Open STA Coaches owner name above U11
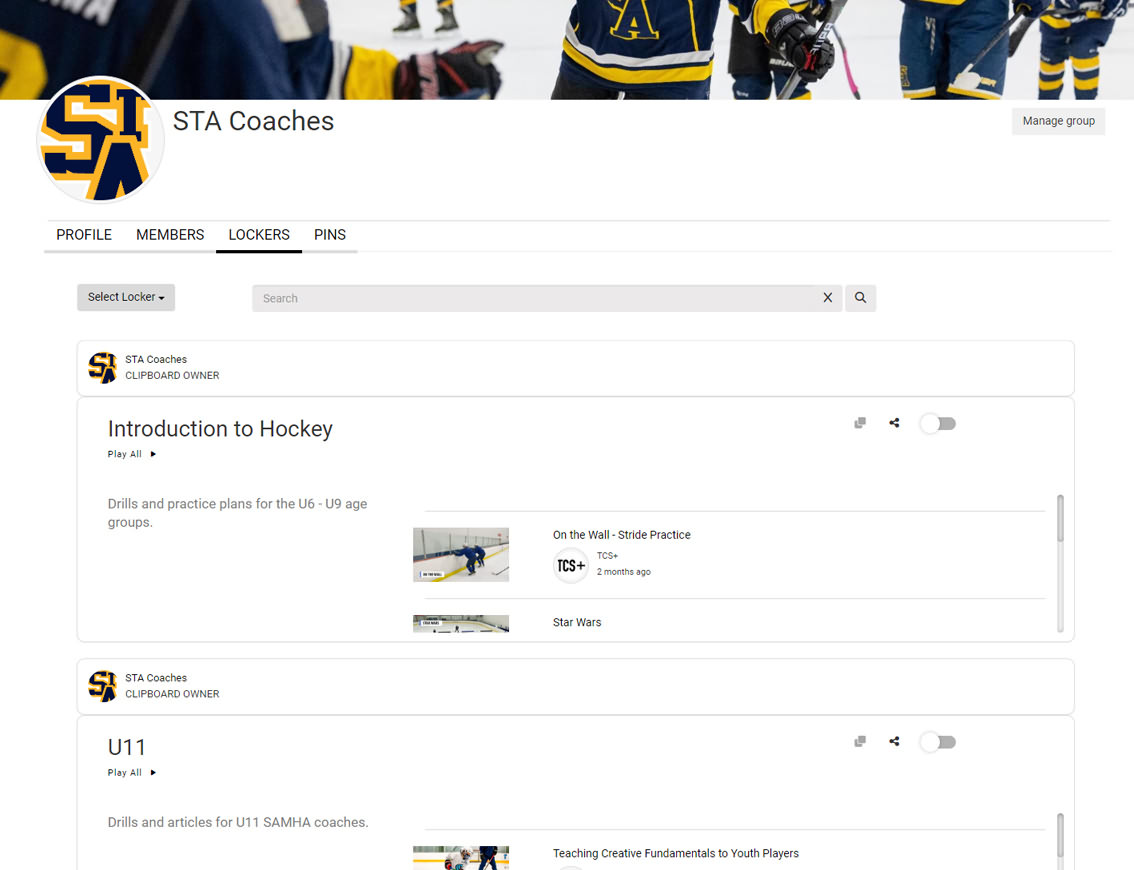1134x870 pixels. pyautogui.click(x=155, y=678)
